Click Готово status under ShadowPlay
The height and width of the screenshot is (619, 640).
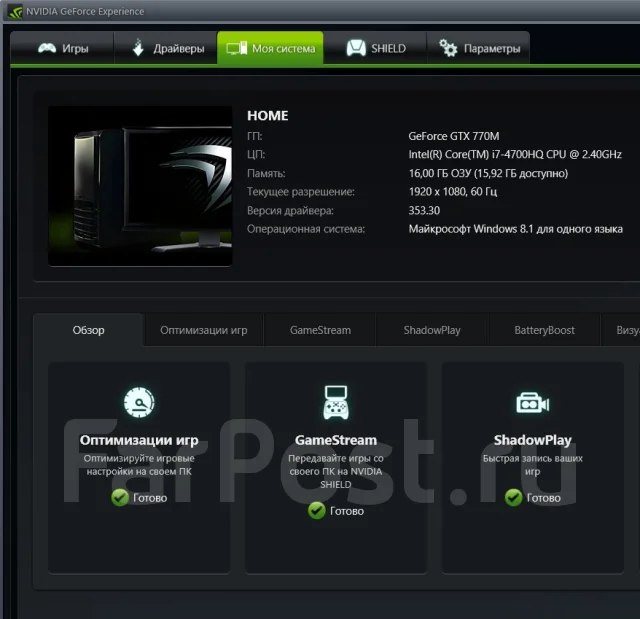543,498
